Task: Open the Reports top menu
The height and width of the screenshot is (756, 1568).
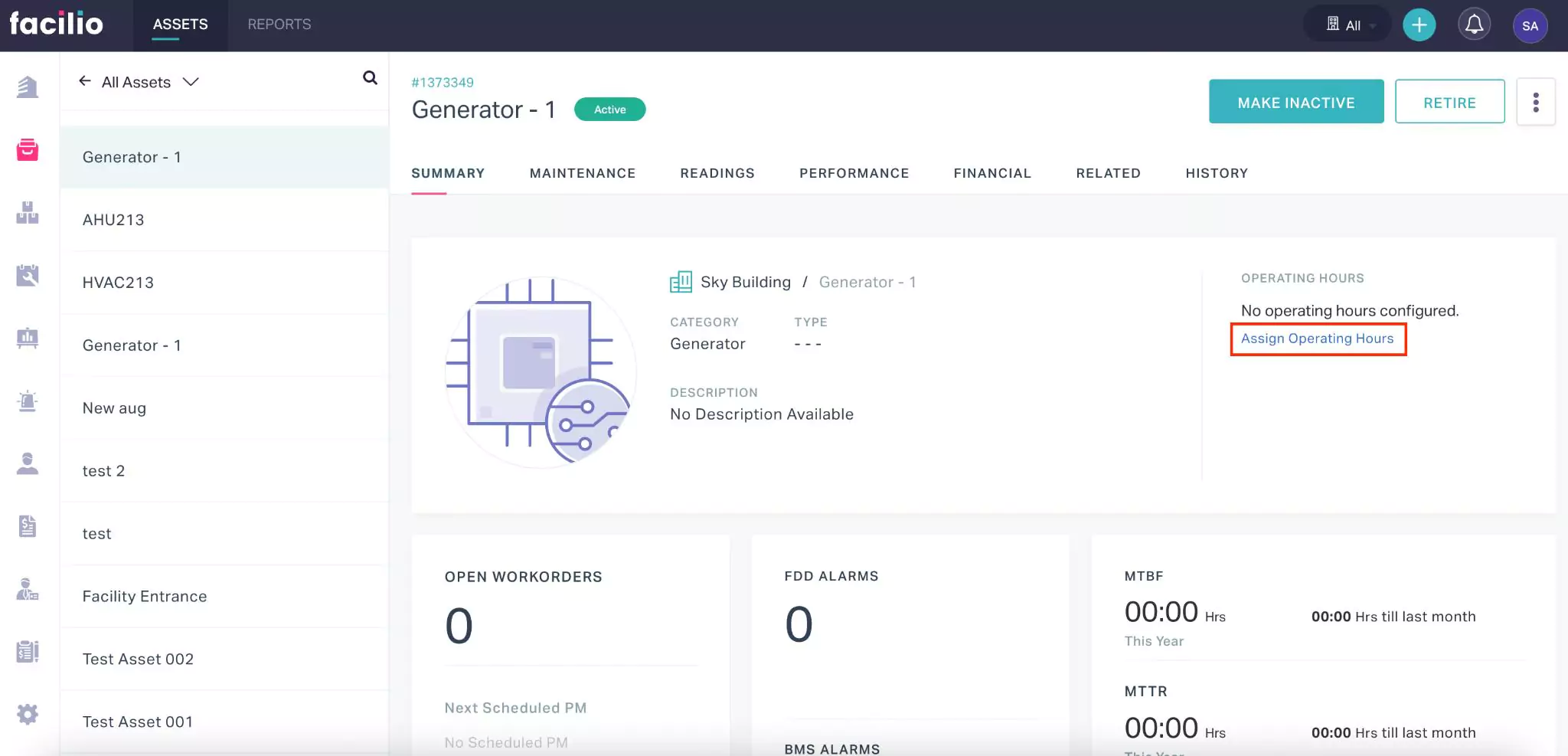Action: 279,25
